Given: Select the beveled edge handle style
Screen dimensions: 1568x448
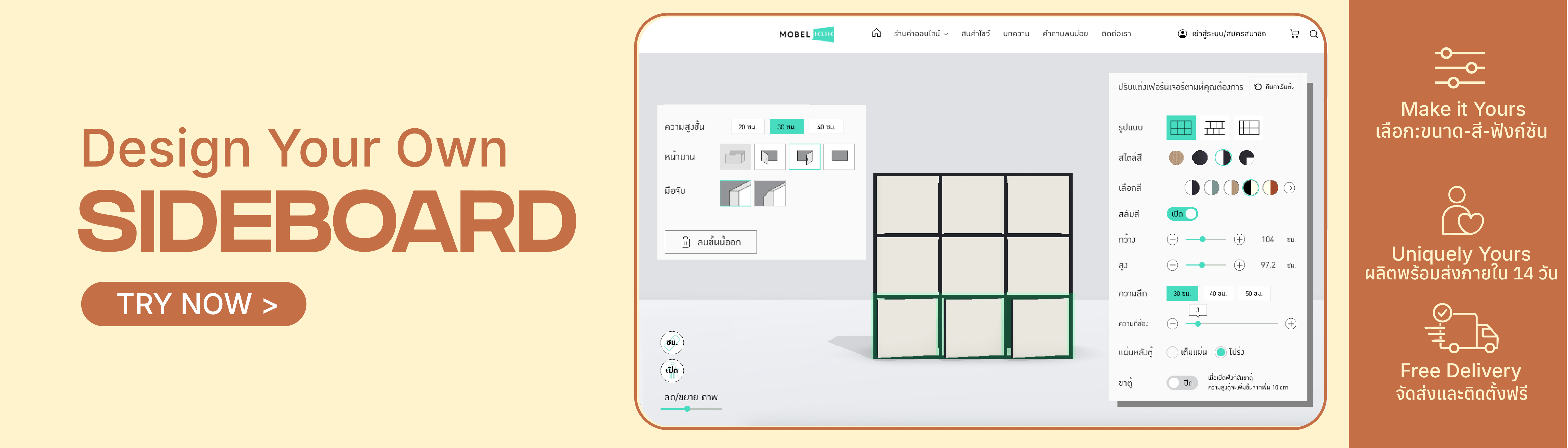Looking at the screenshot, I should (x=770, y=193).
